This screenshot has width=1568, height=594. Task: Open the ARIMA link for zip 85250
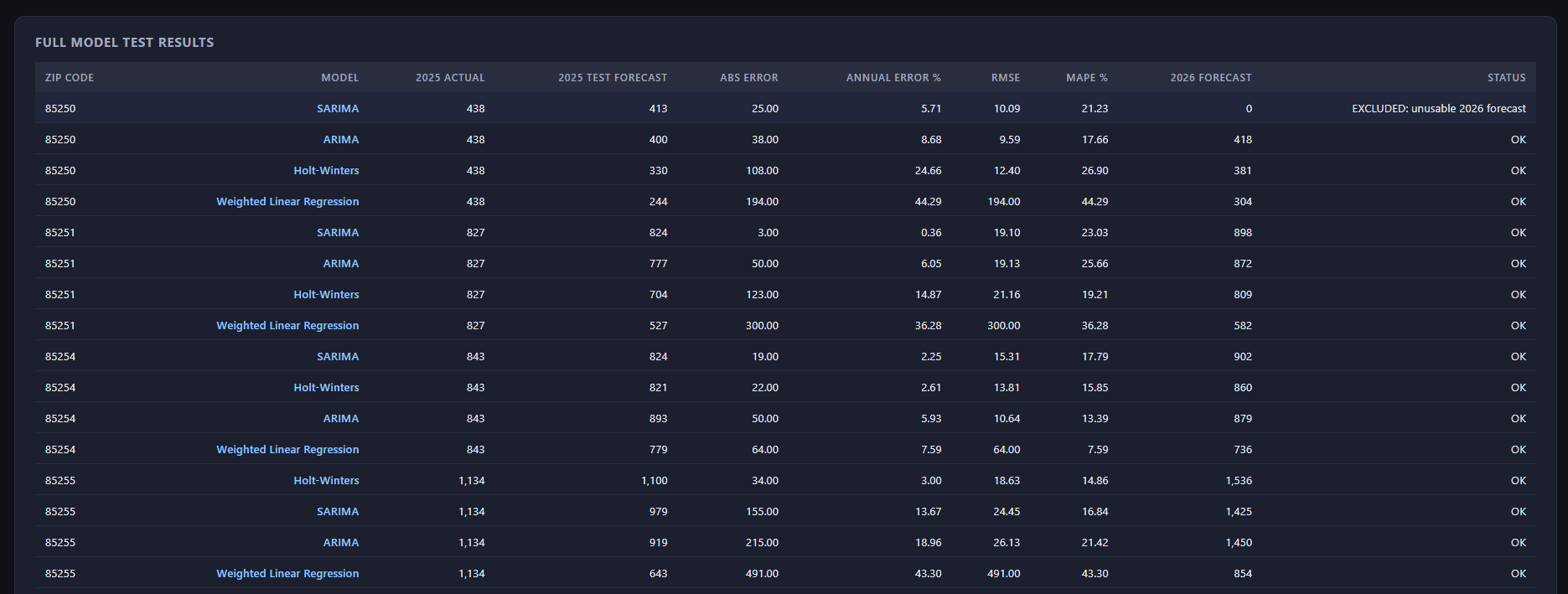[341, 140]
